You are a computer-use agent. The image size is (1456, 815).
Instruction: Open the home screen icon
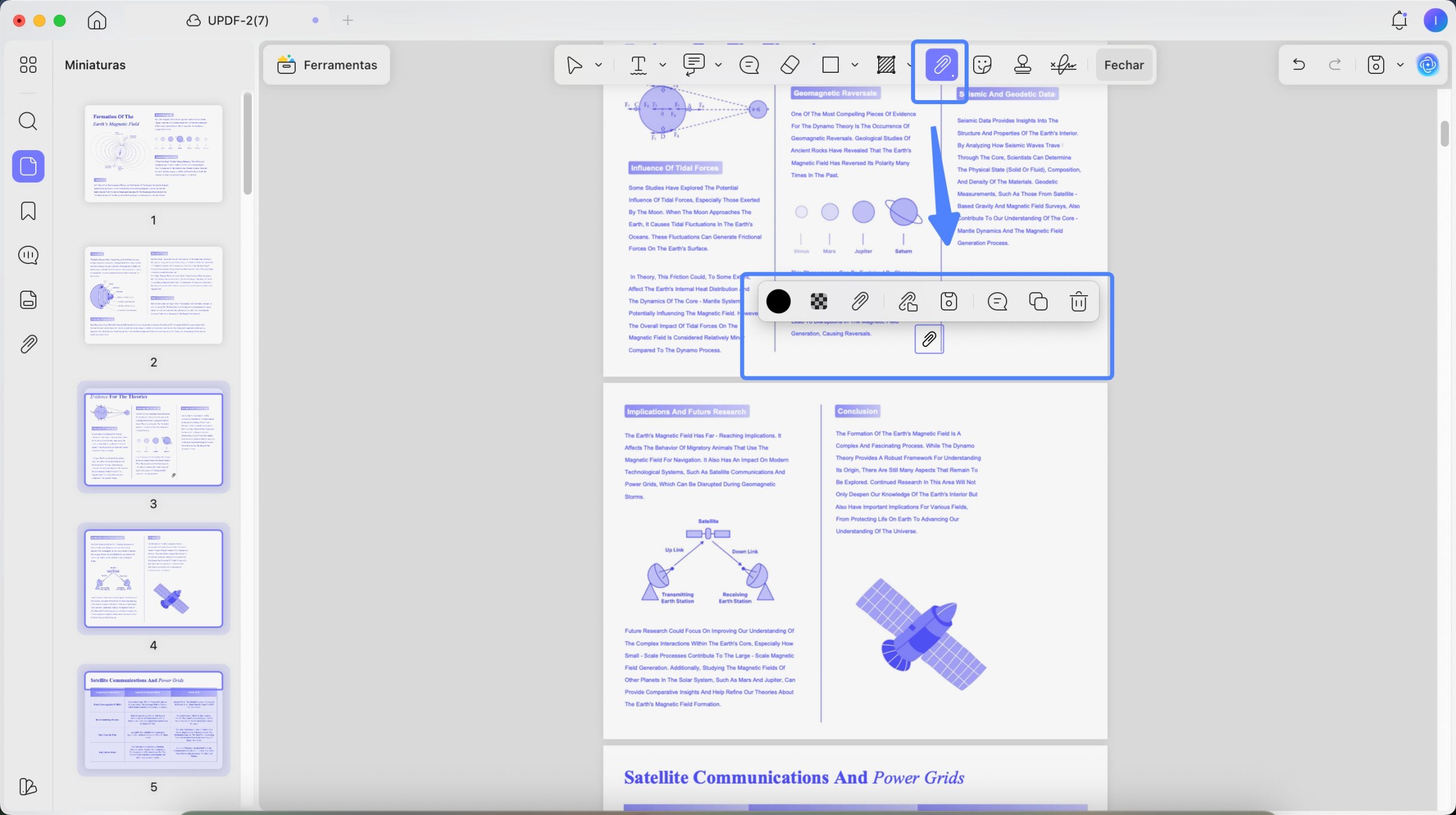click(97, 20)
